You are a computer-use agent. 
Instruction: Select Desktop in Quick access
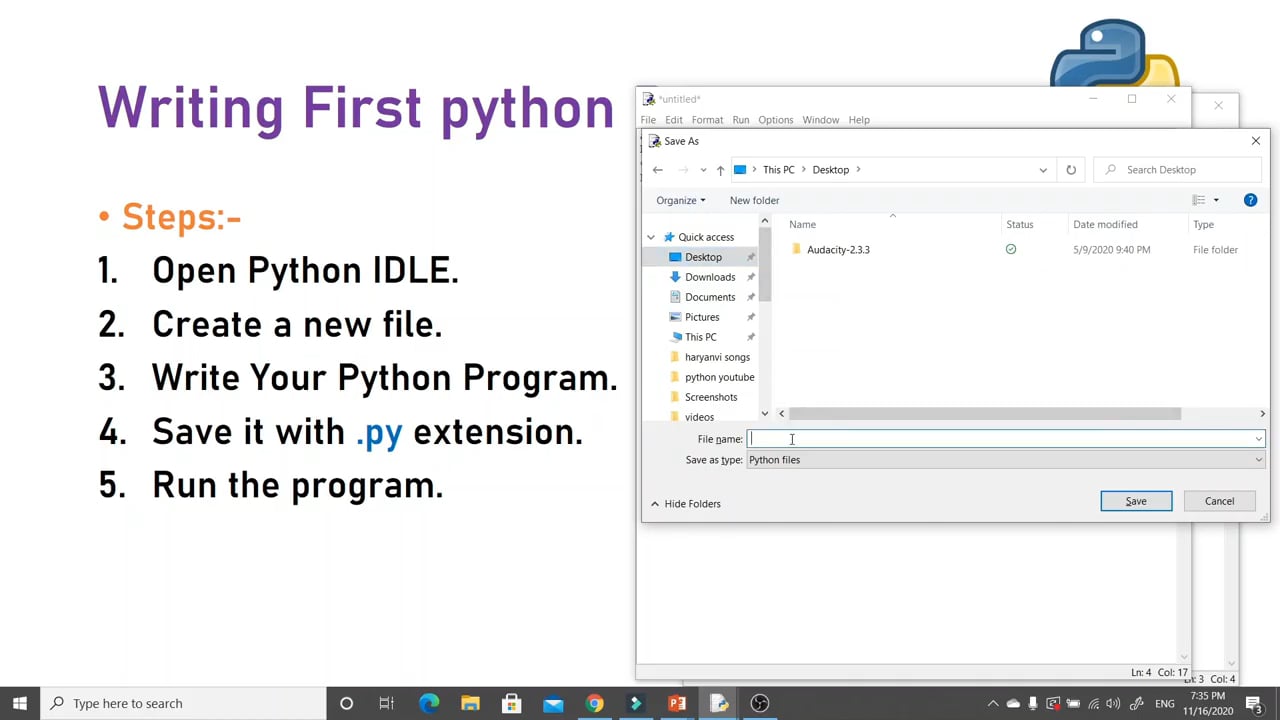(703, 257)
